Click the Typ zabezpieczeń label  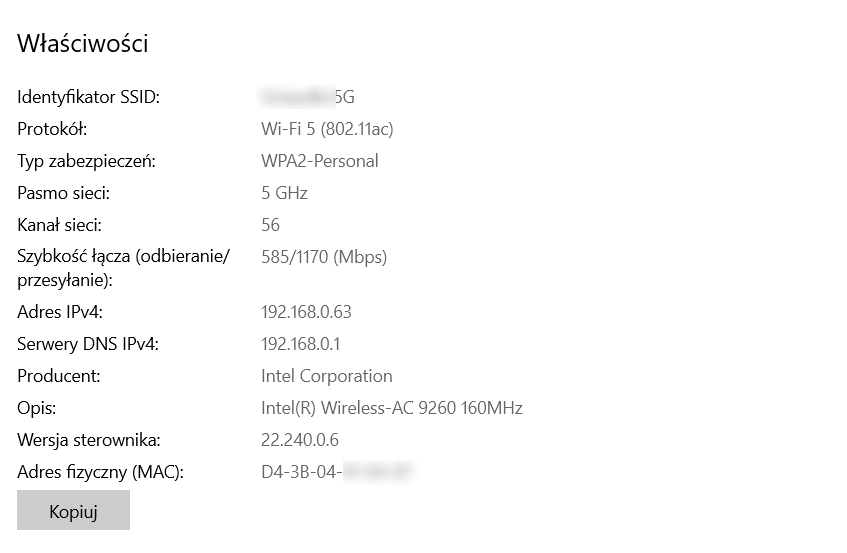[x=87, y=161]
